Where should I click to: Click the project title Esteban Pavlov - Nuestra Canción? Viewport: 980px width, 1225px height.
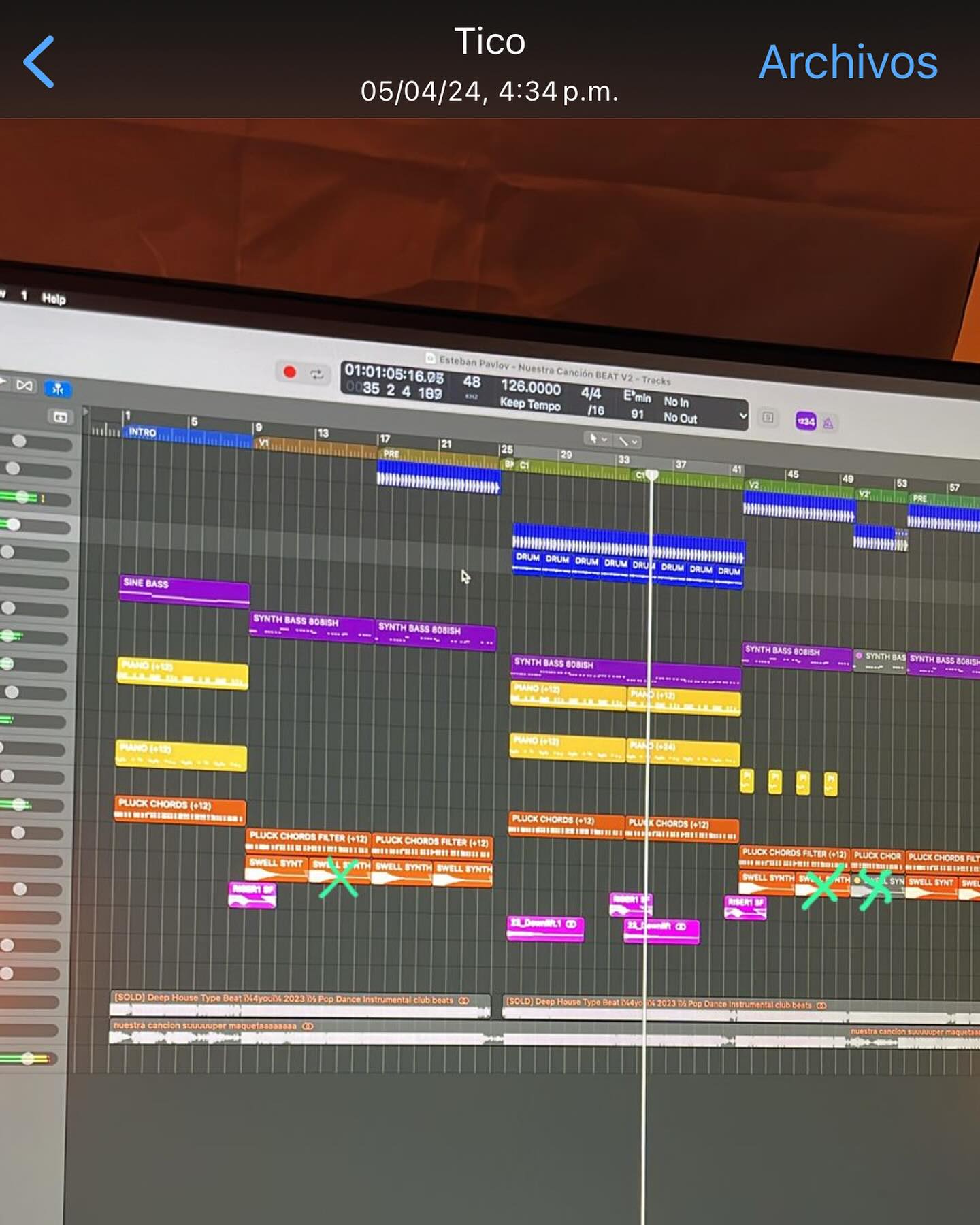pyautogui.click(x=555, y=370)
